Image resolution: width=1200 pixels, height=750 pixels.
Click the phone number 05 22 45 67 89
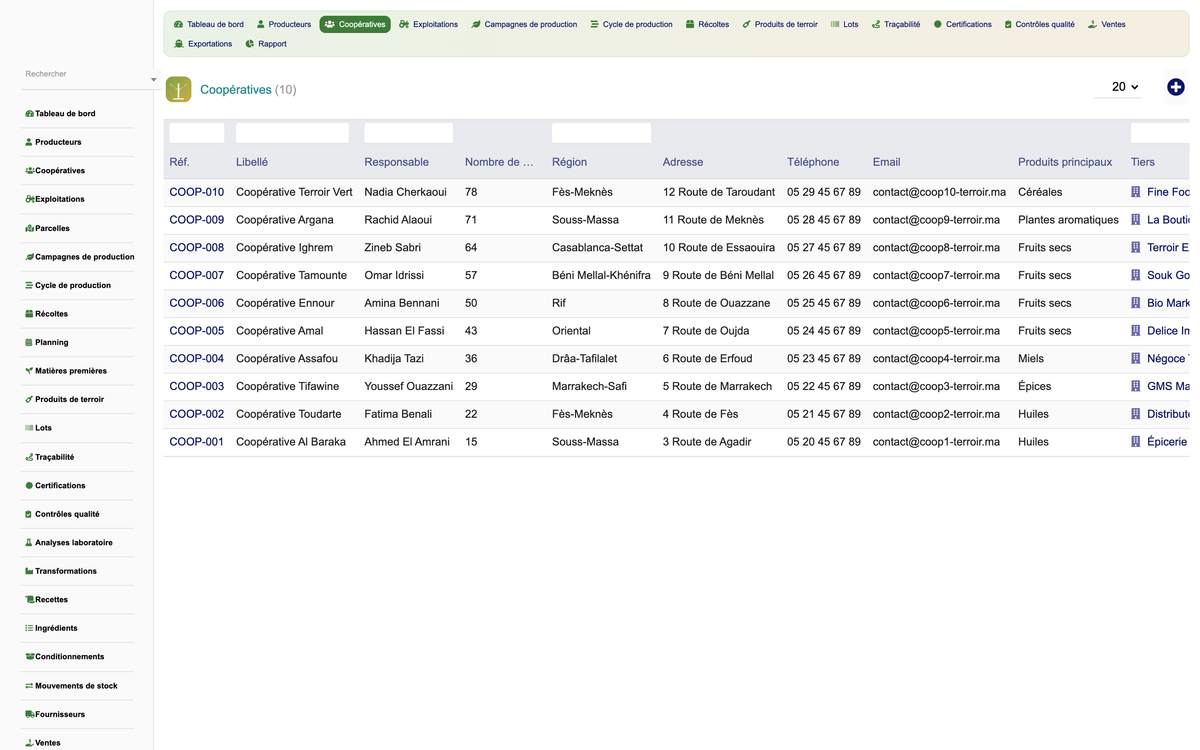824,386
